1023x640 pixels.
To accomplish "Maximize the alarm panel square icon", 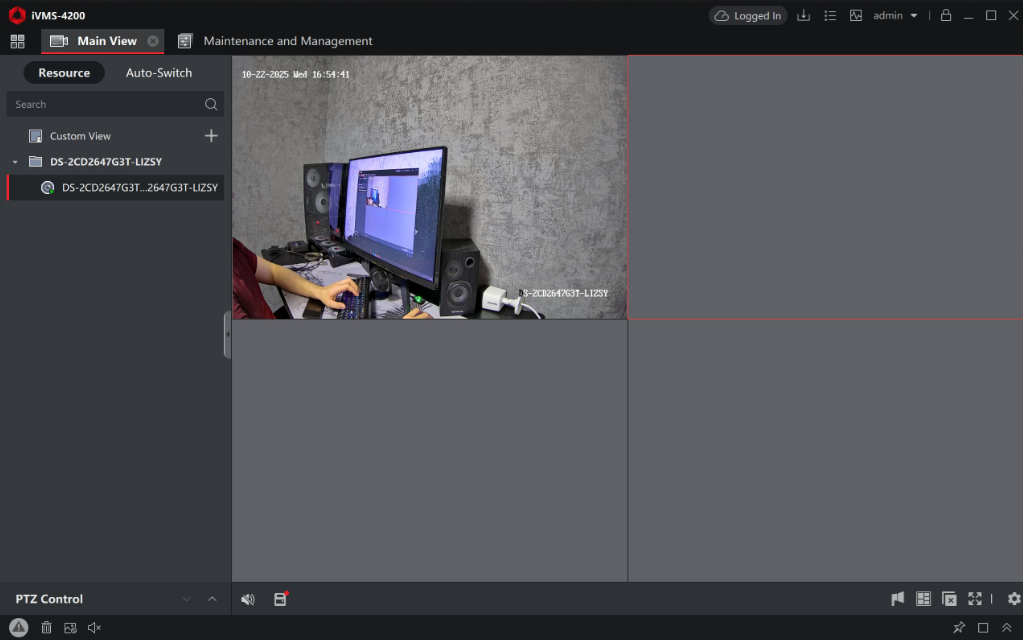I will (x=983, y=628).
